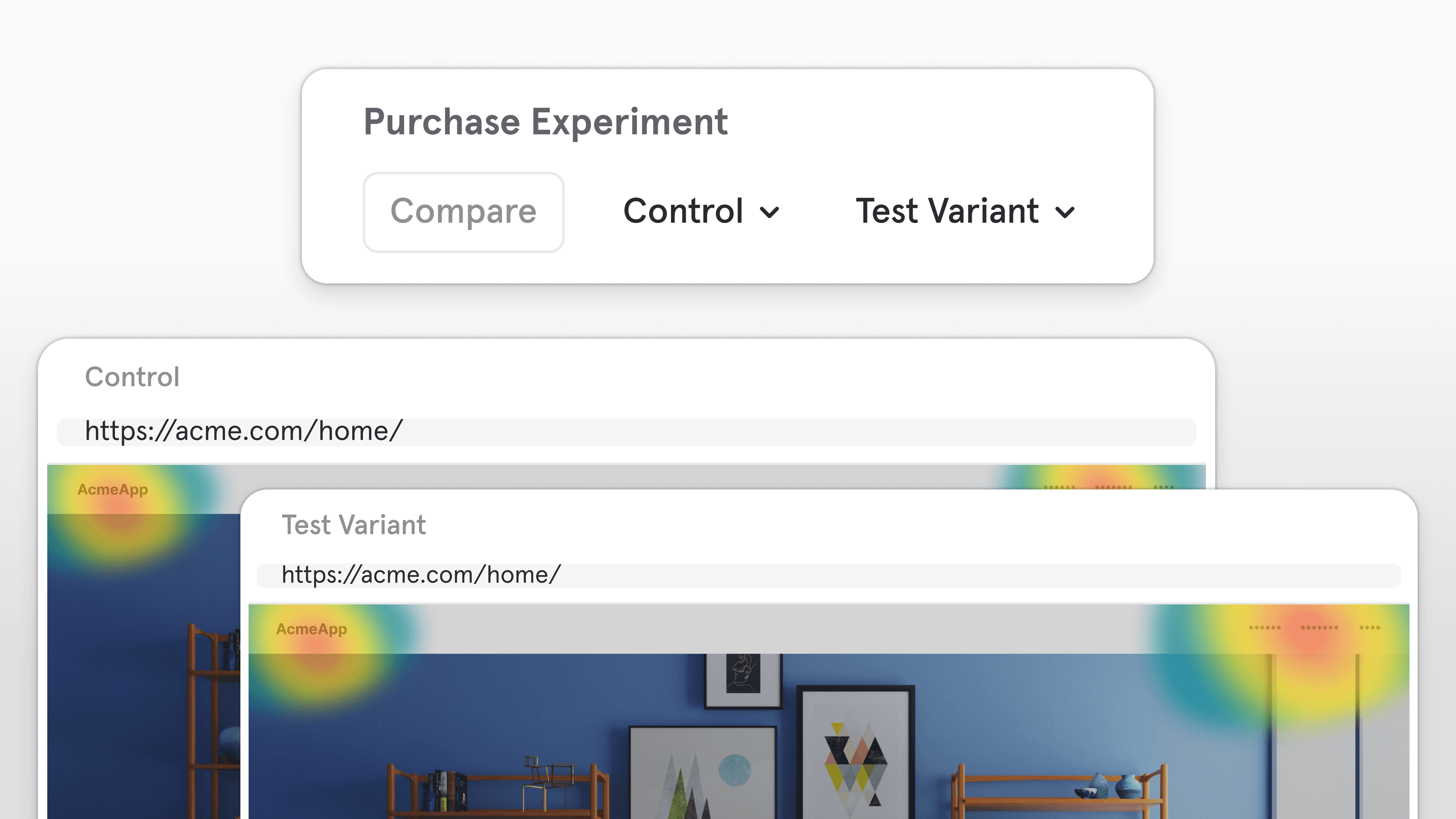Click AcmeApp logo in the Test Variant preview
Viewport: 1456px width, 819px height.
click(311, 629)
